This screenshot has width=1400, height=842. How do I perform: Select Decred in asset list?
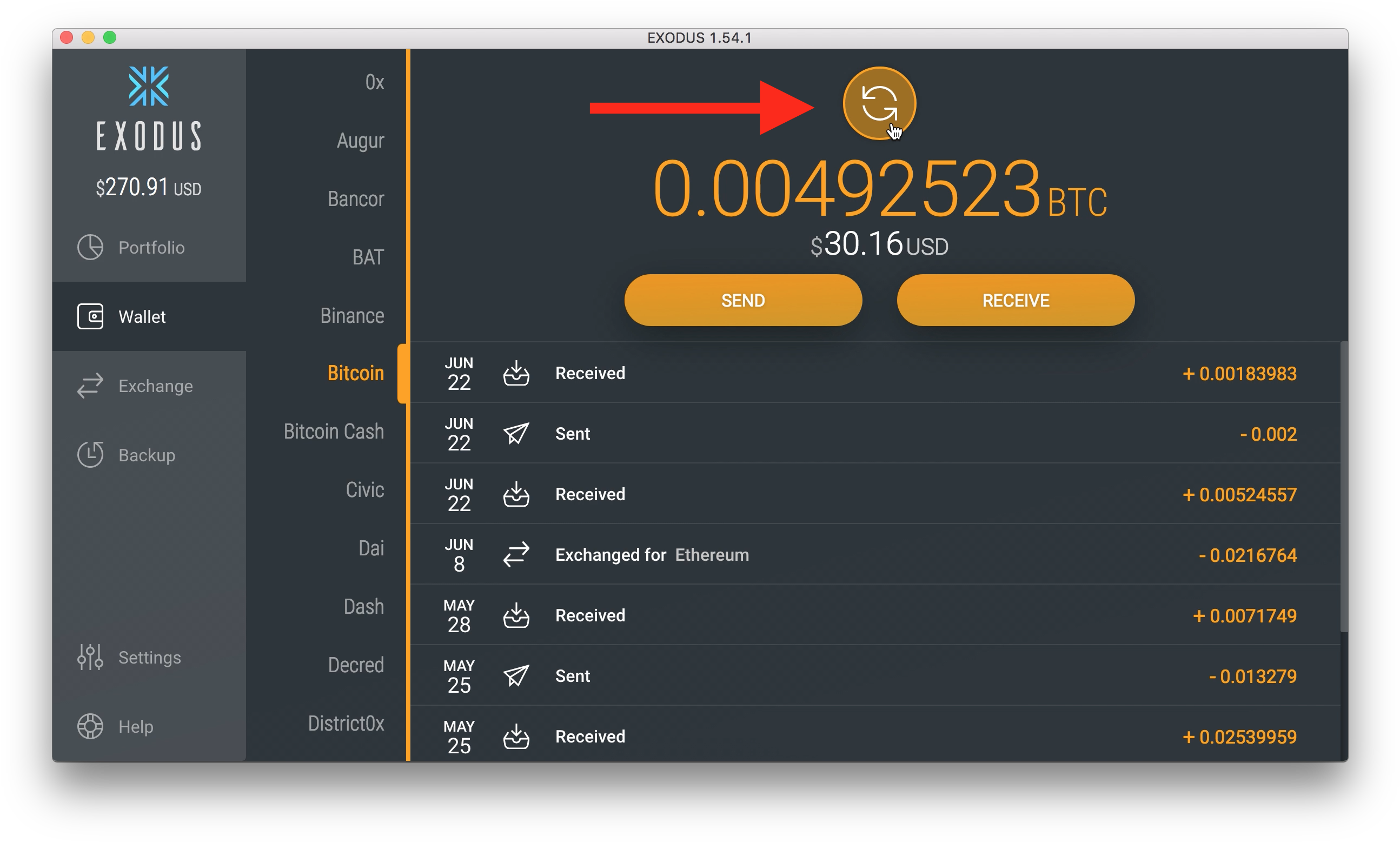click(356, 666)
